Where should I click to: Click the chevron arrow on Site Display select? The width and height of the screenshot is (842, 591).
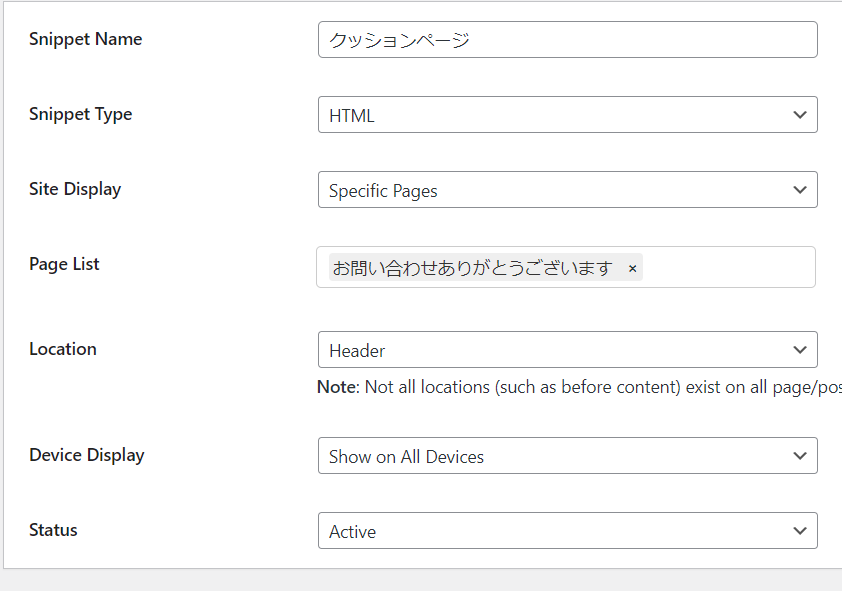click(799, 190)
